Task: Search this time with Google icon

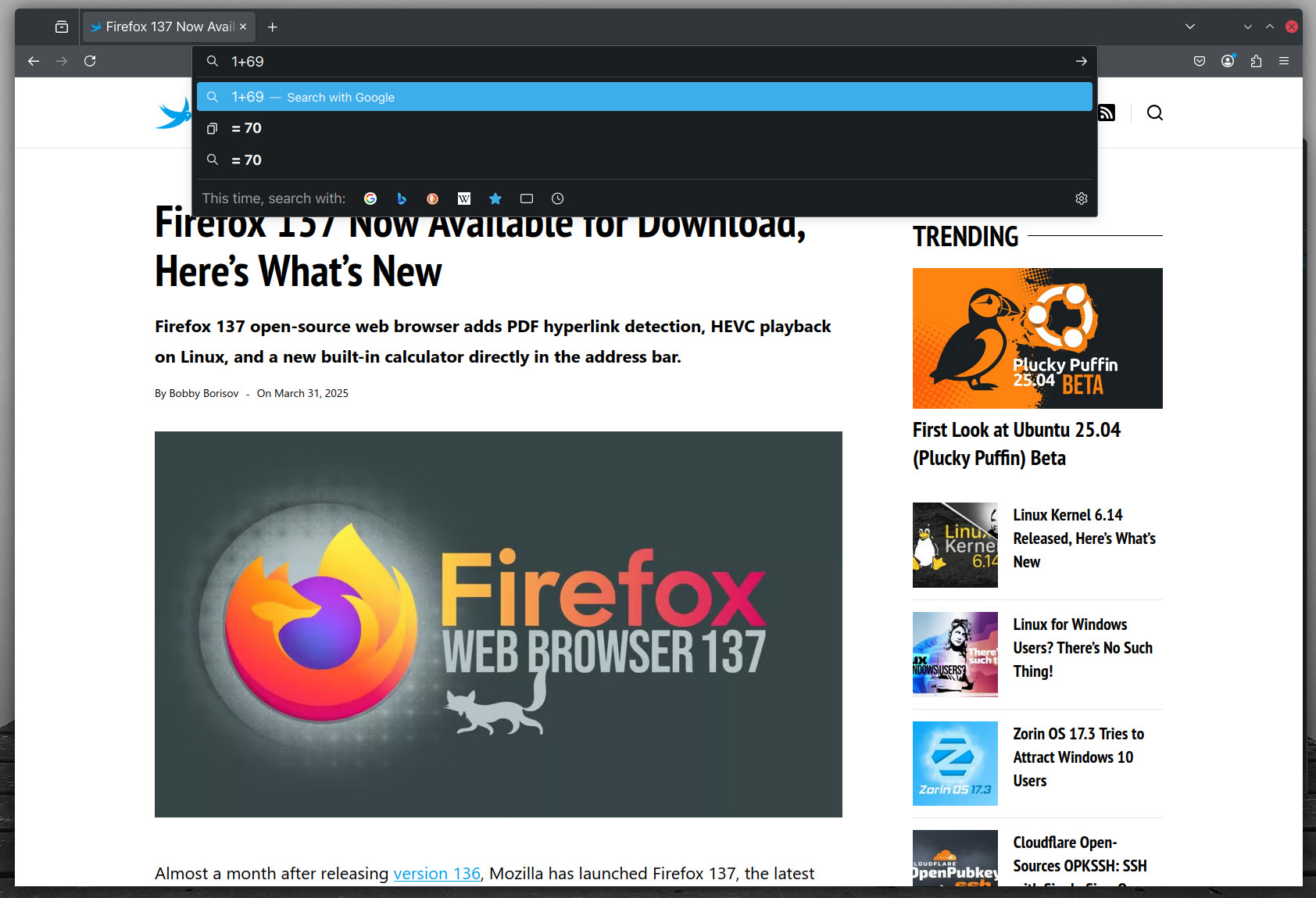Action: [x=370, y=199]
